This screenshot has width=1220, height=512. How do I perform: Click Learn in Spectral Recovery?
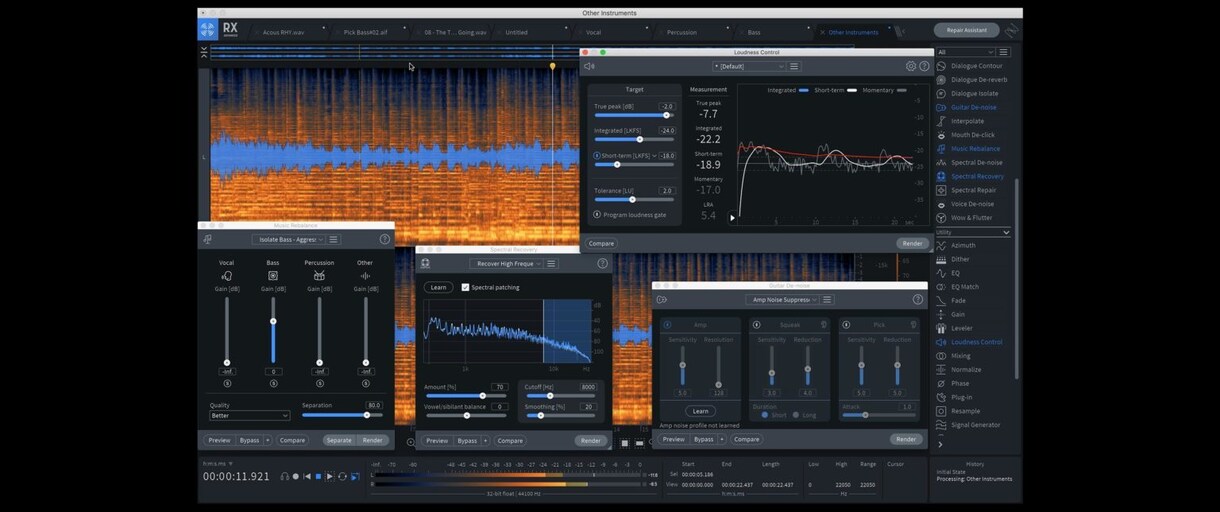point(438,288)
